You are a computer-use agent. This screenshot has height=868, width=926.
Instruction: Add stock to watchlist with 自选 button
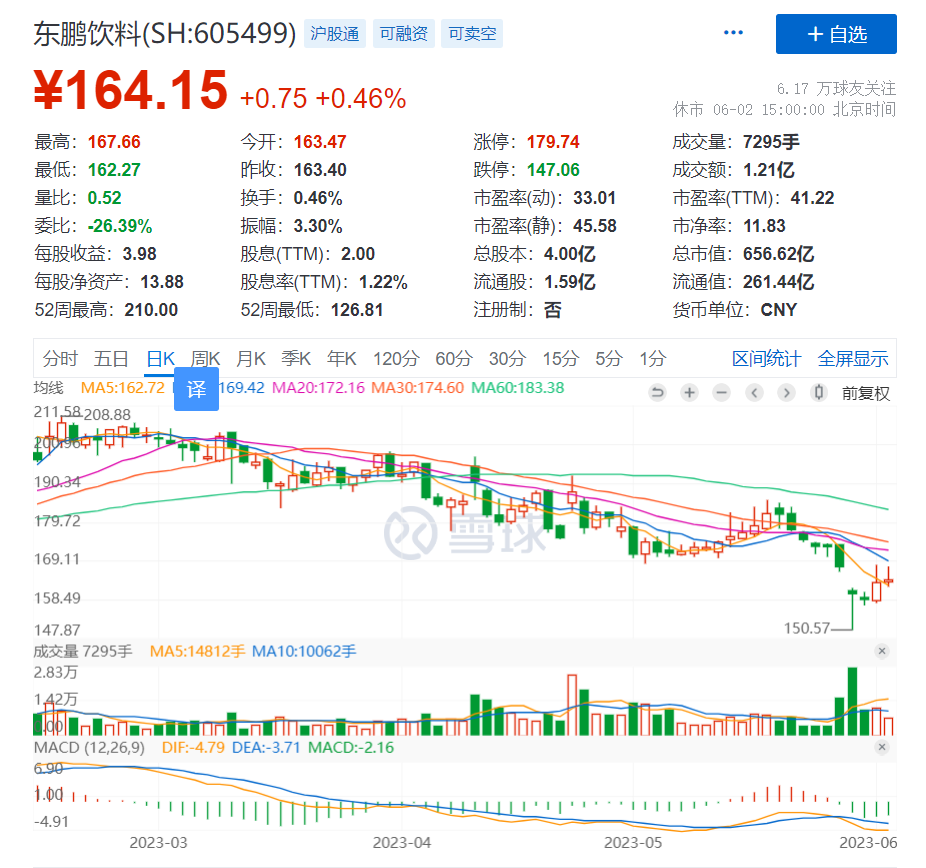click(836, 34)
